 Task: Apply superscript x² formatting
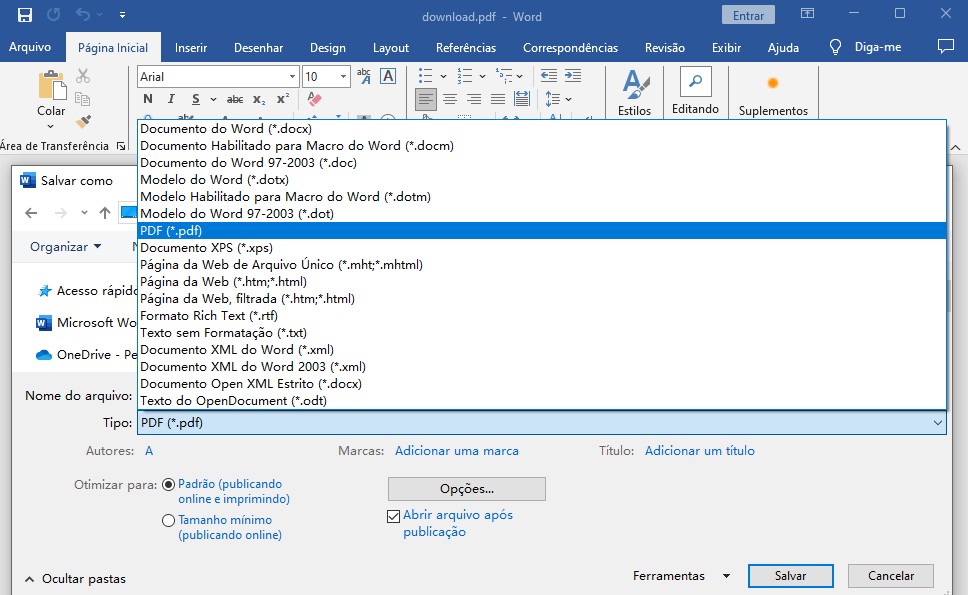(283, 99)
